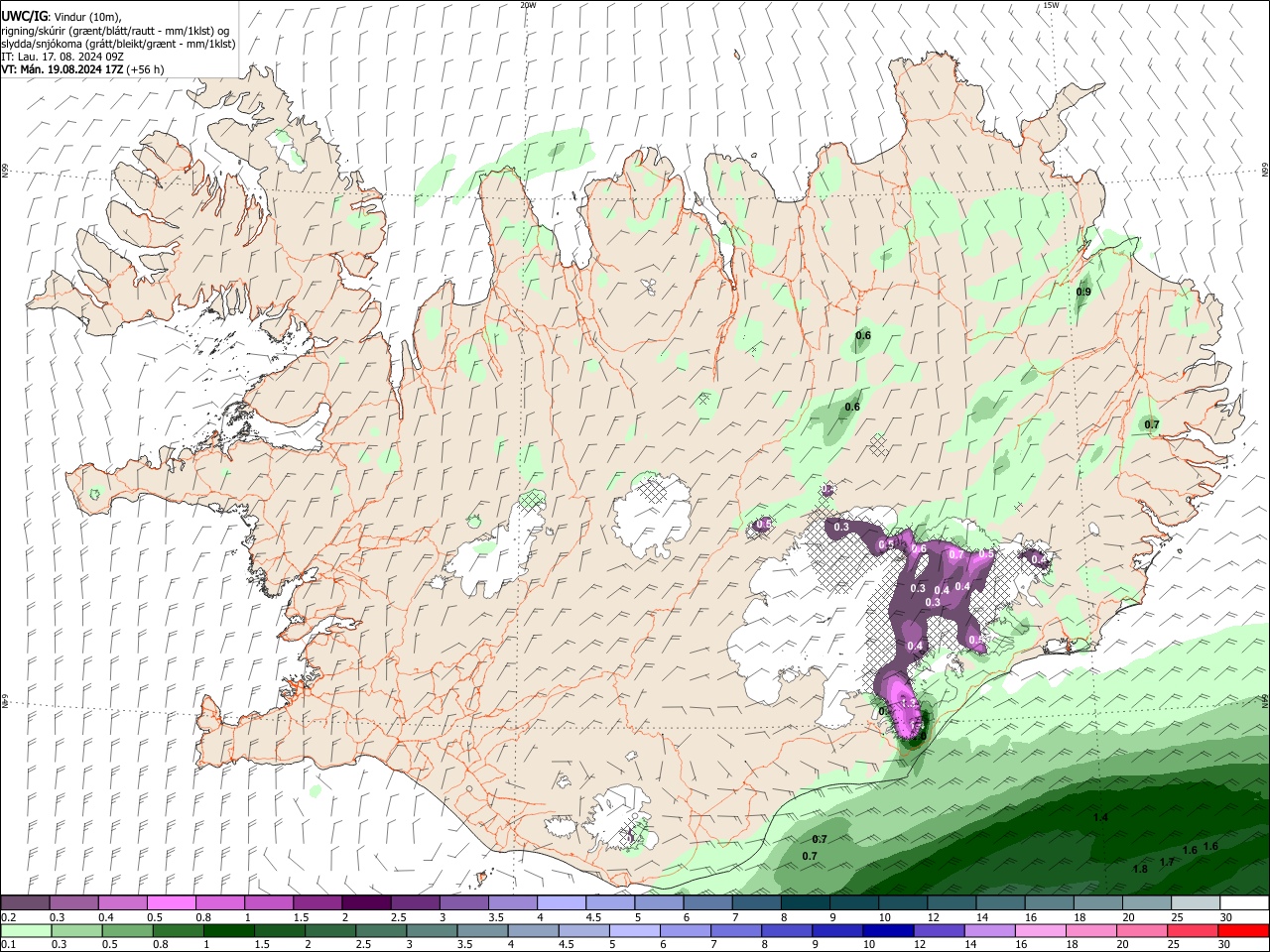This screenshot has height=952, width=1270.
Task: Click the '15W' longitude label
Action: pos(1050,5)
